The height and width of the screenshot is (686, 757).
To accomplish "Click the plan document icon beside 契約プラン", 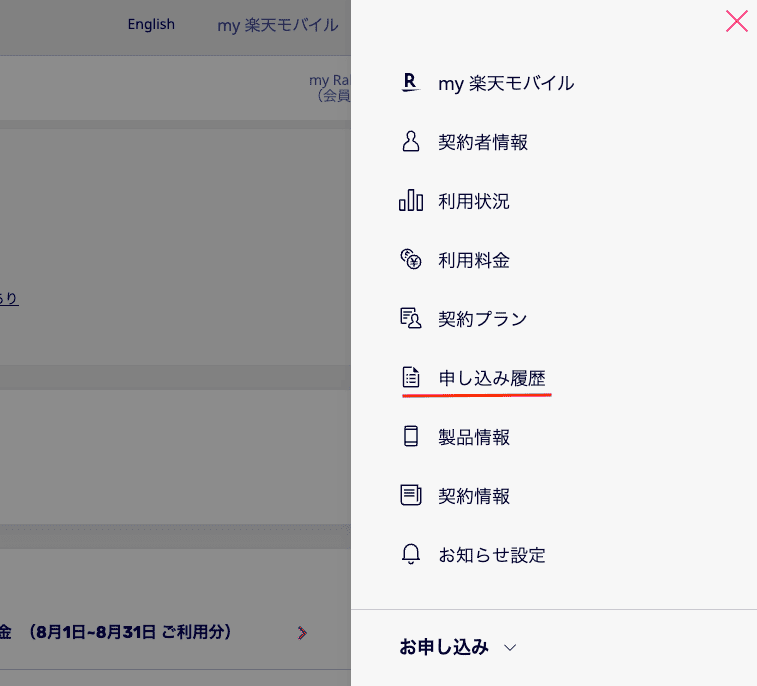I will [x=410, y=318].
